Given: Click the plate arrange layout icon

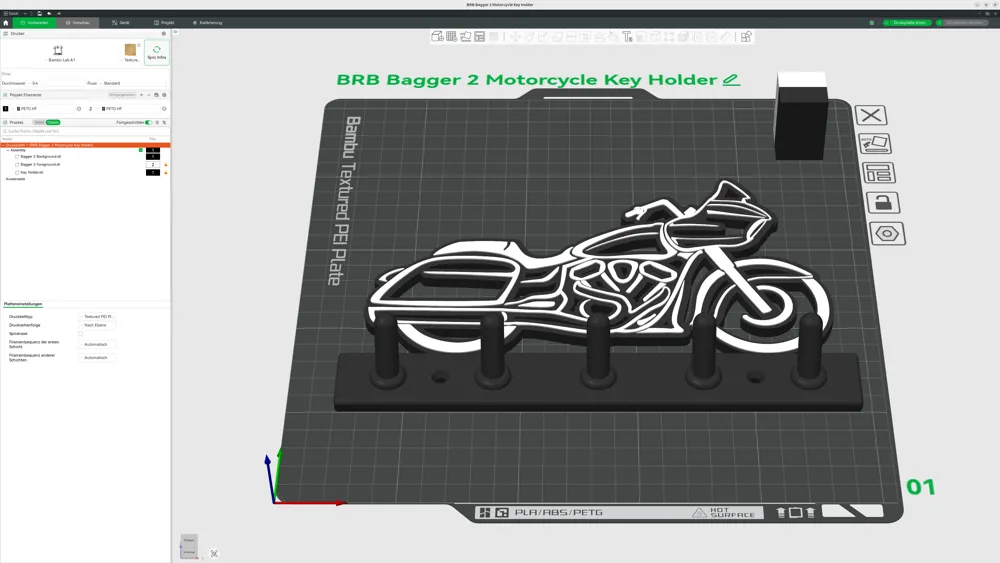Looking at the screenshot, I should click(878, 173).
